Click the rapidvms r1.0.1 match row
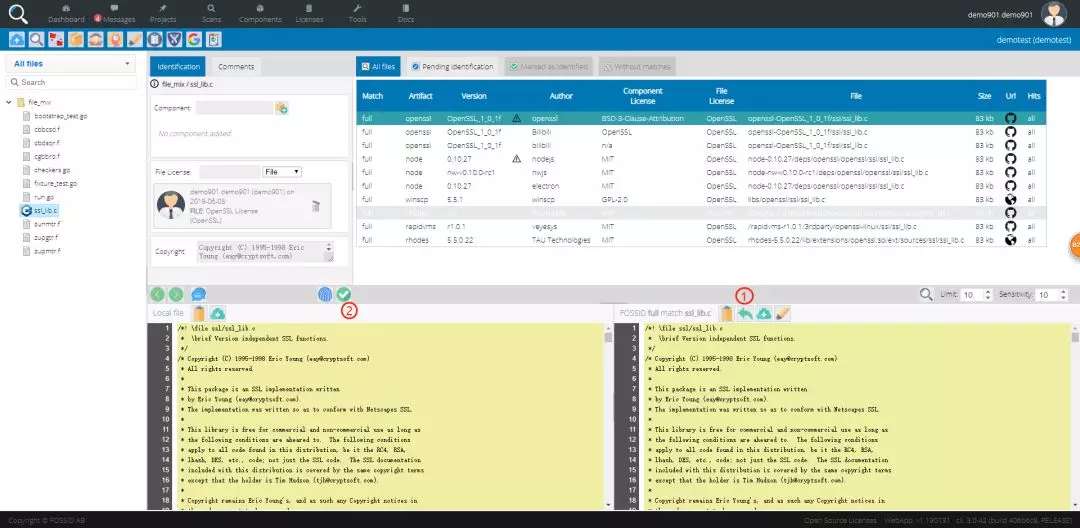The height and width of the screenshot is (528, 1080). pyautogui.click(x=700, y=226)
